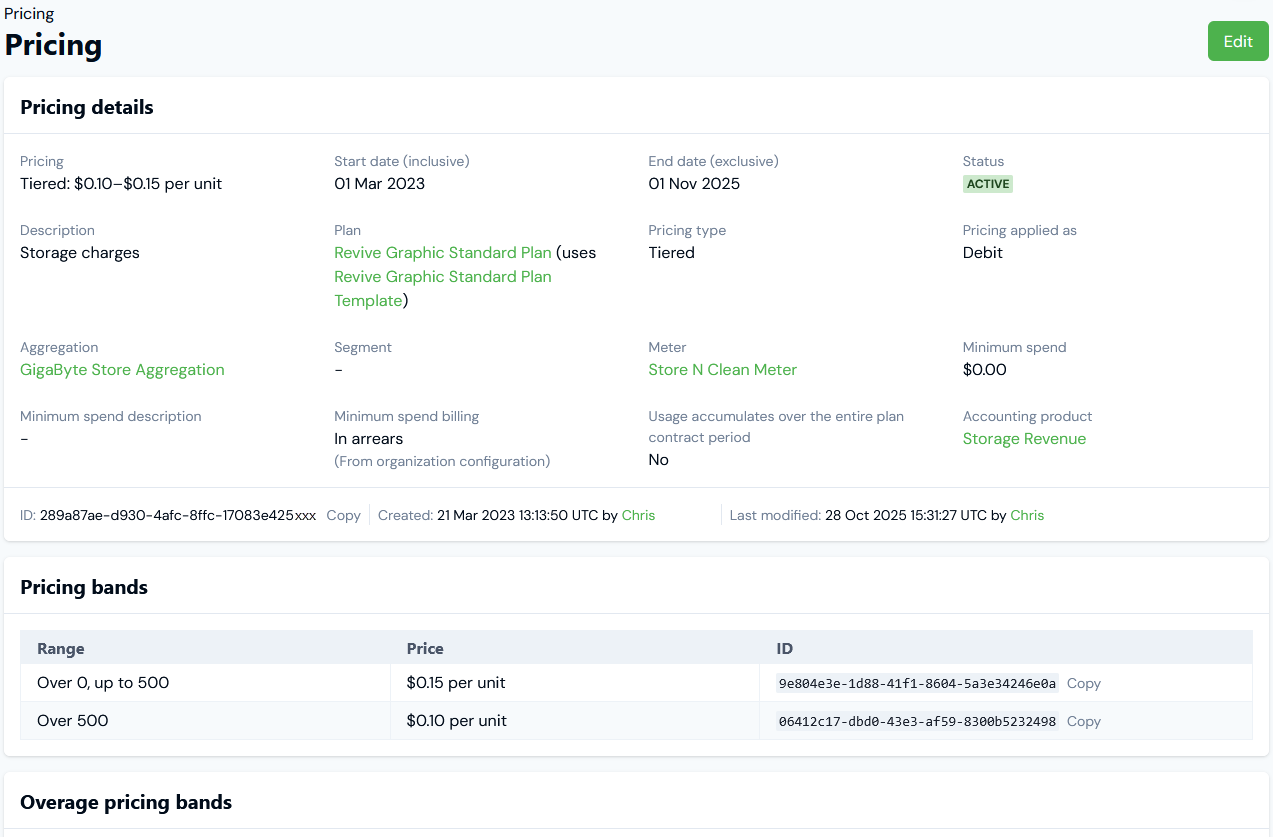Open the Revive Graphic Standard Plan link
The height and width of the screenshot is (837, 1273).
pyautogui.click(x=442, y=253)
